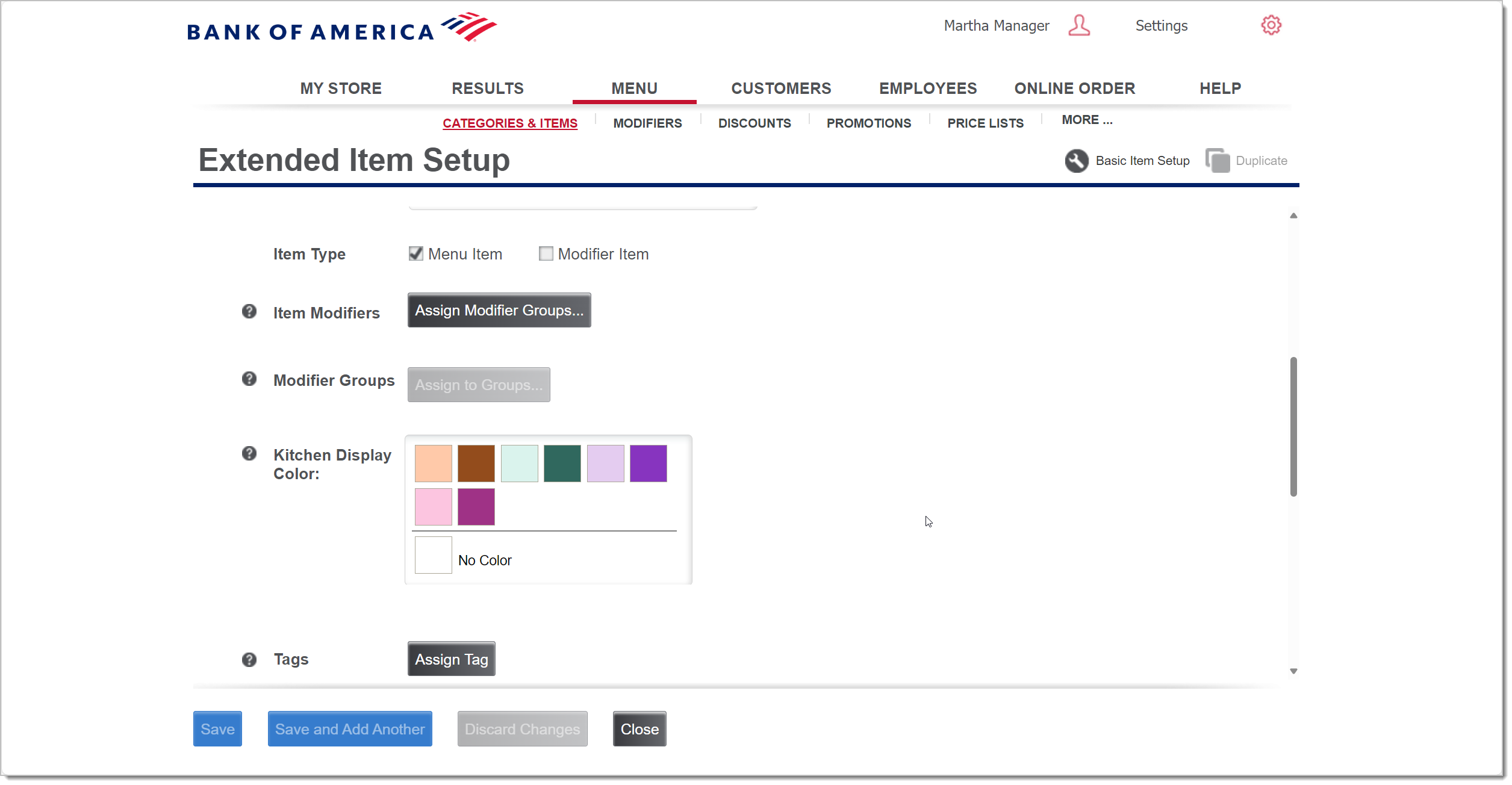The image size is (1512, 785).
Task: Open the Settings gear icon
Action: (x=1271, y=25)
